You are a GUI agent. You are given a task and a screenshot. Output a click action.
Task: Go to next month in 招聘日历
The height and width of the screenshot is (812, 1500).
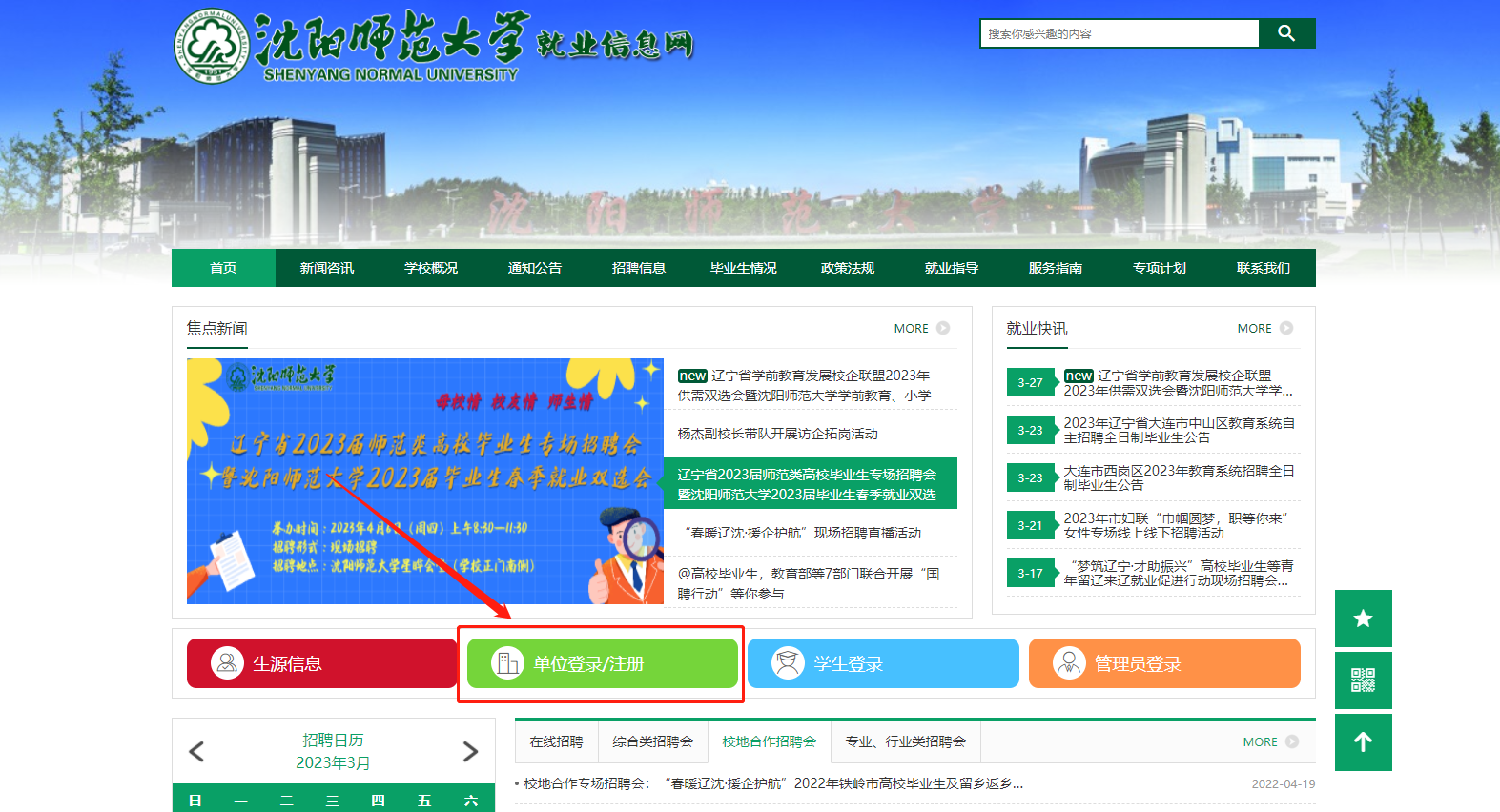coord(470,752)
